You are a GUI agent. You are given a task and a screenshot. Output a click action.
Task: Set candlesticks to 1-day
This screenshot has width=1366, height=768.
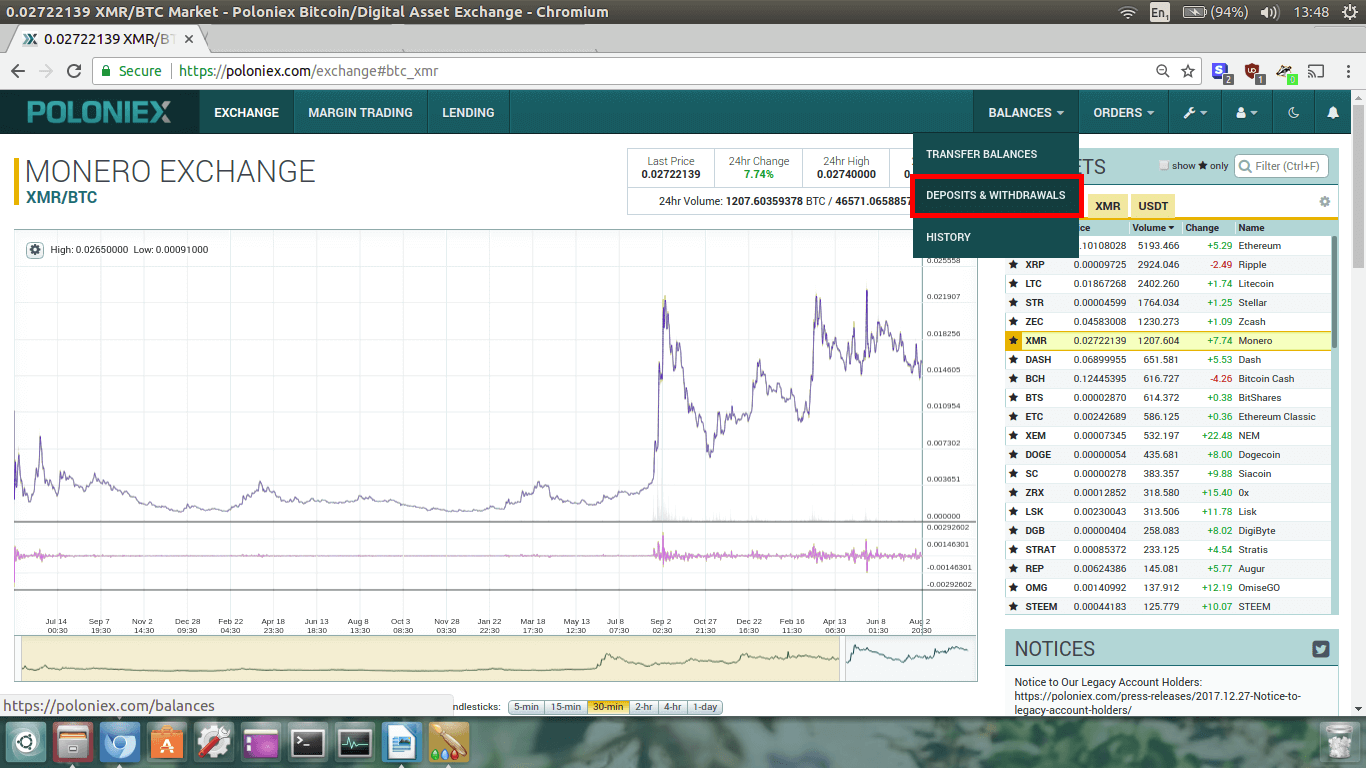tap(704, 707)
